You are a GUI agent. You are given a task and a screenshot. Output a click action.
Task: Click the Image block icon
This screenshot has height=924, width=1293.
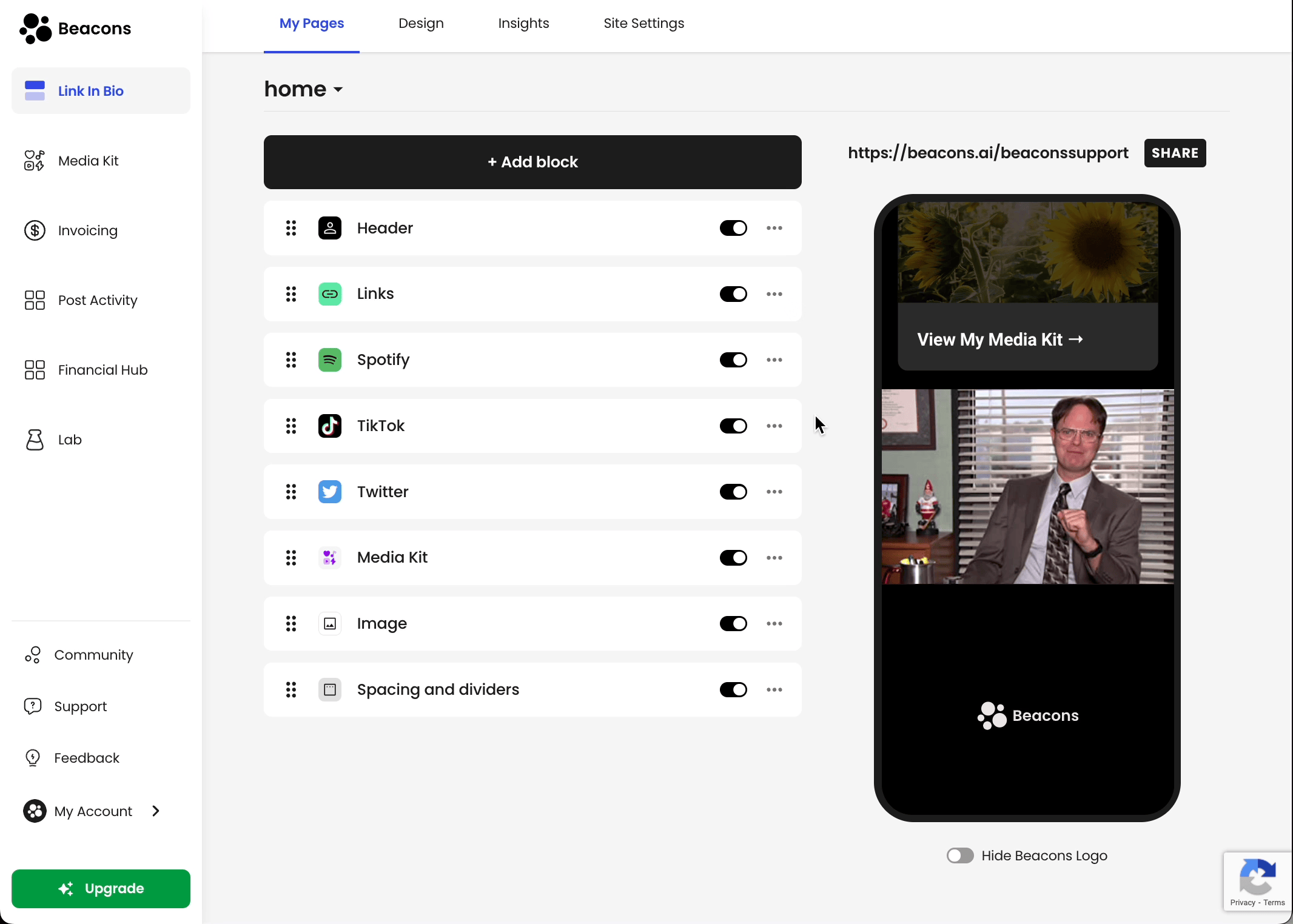click(330, 624)
